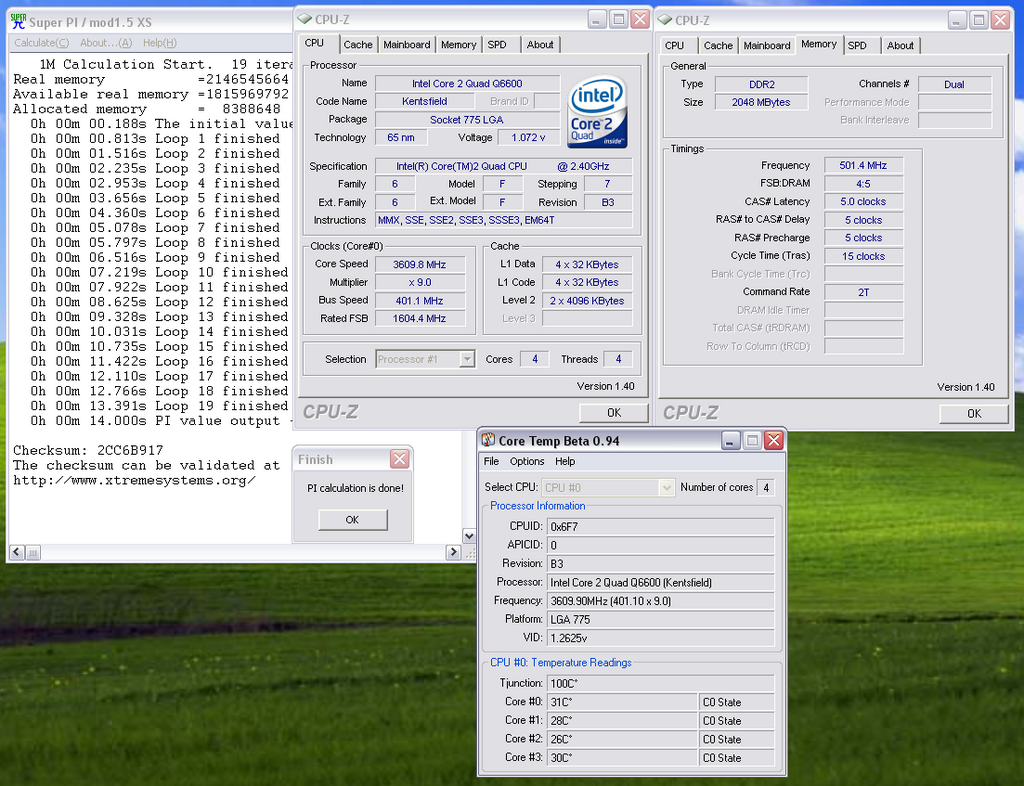Click the CPU-Z logo icon in left CPU-Z title bar
Image resolution: width=1024 pixels, height=786 pixels.
coord(305,19)
